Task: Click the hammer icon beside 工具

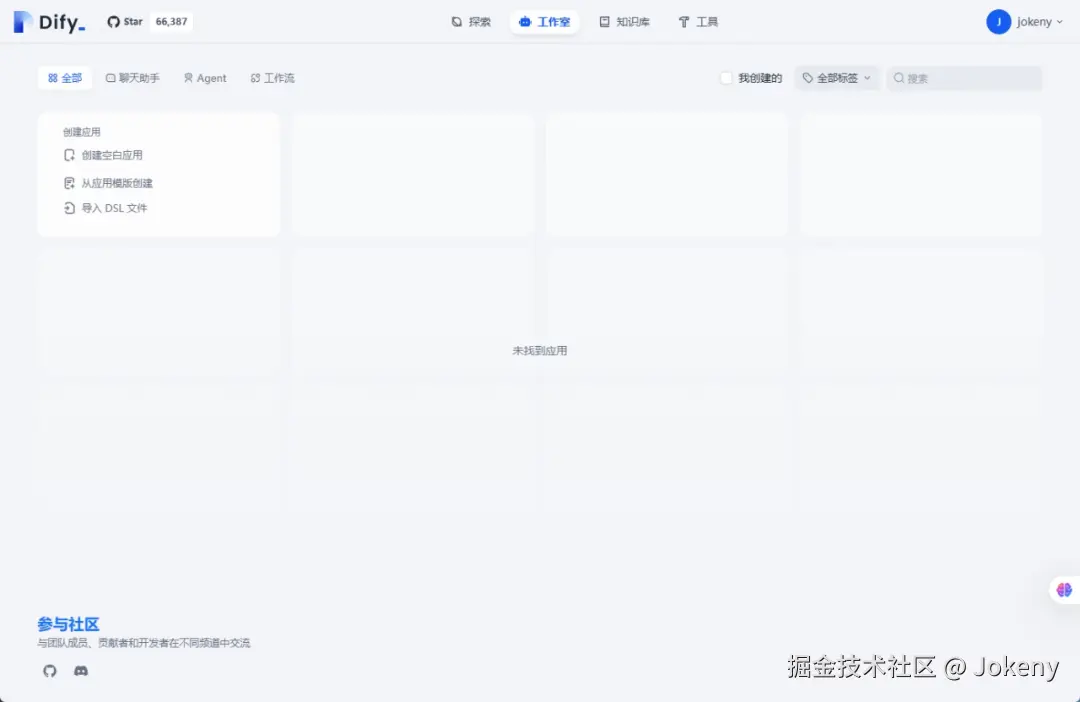Action: tap(683, 22)
